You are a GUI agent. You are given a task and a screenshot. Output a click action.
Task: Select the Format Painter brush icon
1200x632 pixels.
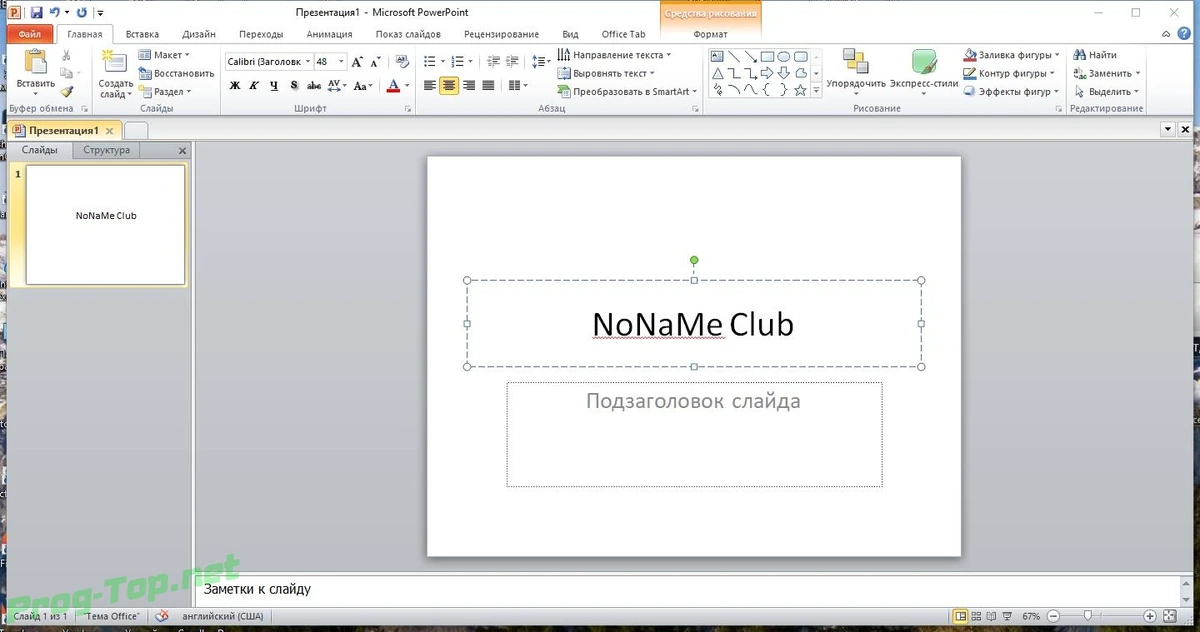point(66,91)
